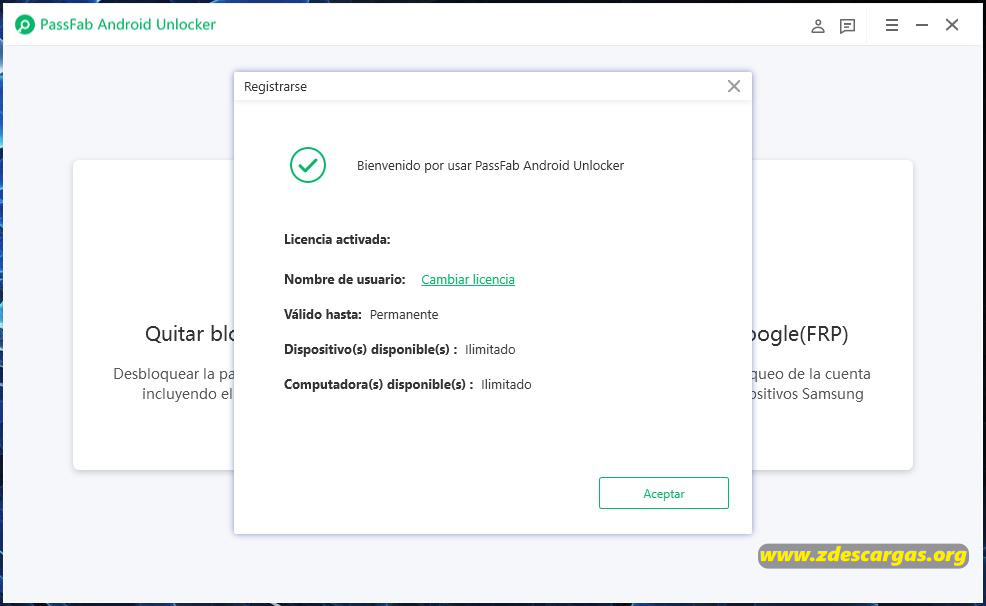Open the 'Quitar blo...' card behind dialog
Viewport: 986px width, 606px height.
[153, 314]
